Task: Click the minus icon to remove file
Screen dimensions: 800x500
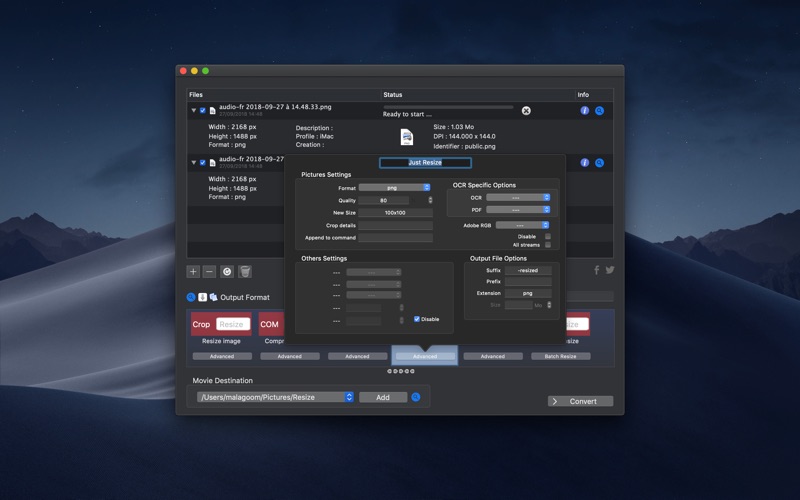Action: pyautogui.click(x=209, y=271)
